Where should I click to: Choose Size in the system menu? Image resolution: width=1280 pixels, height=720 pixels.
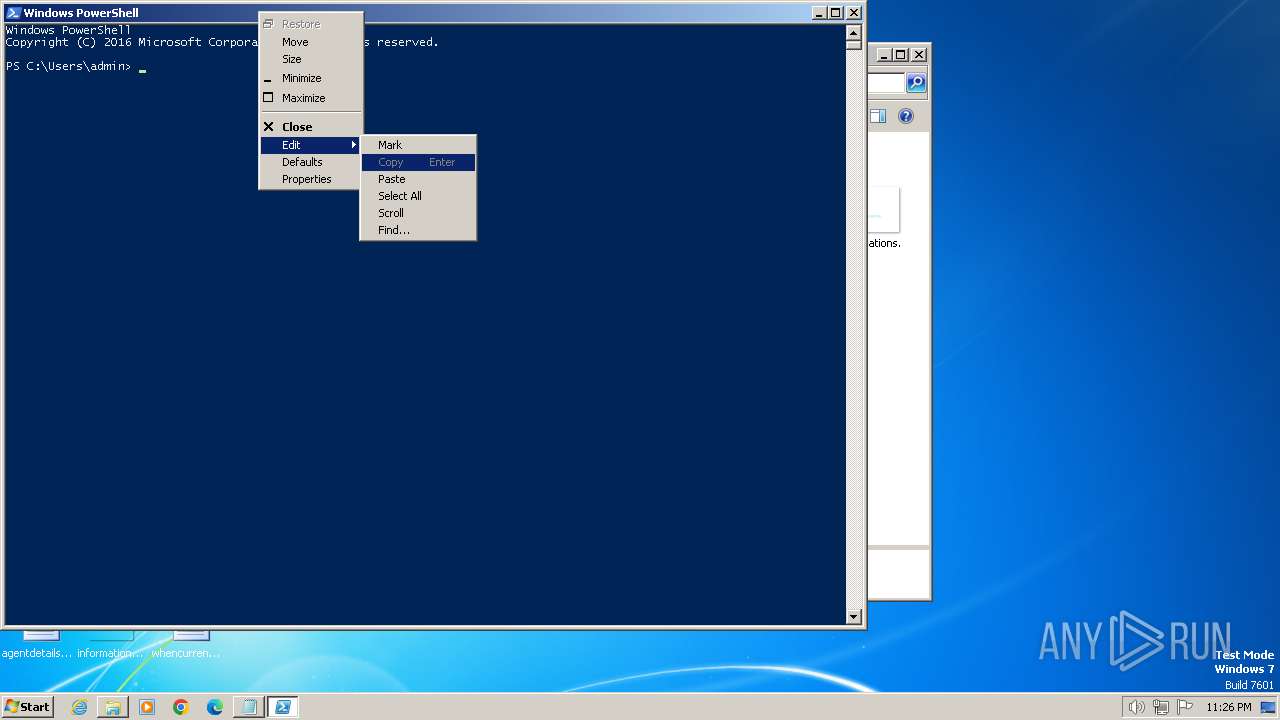(x=310, y=59)
